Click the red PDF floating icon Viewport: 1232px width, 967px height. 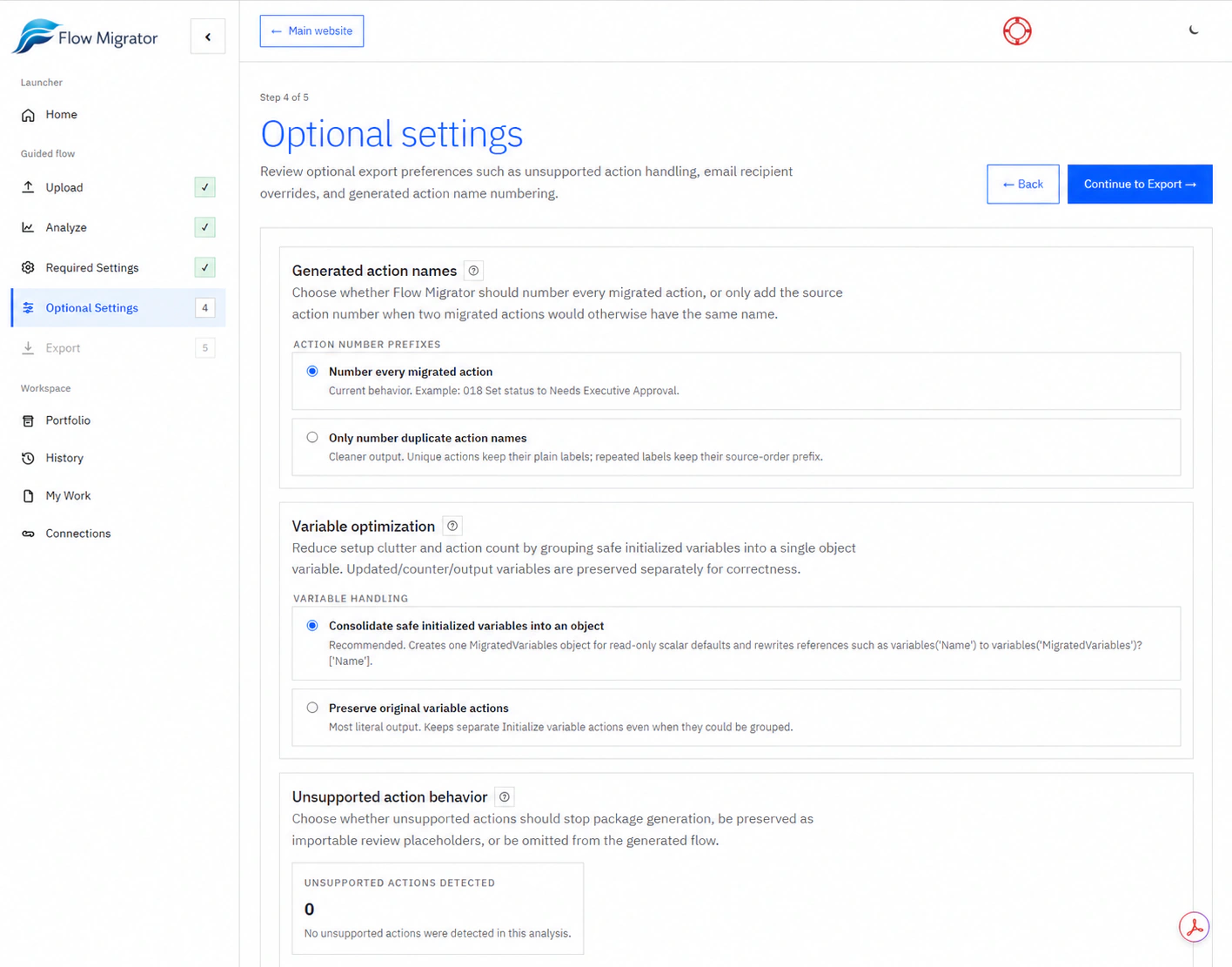1195,927
